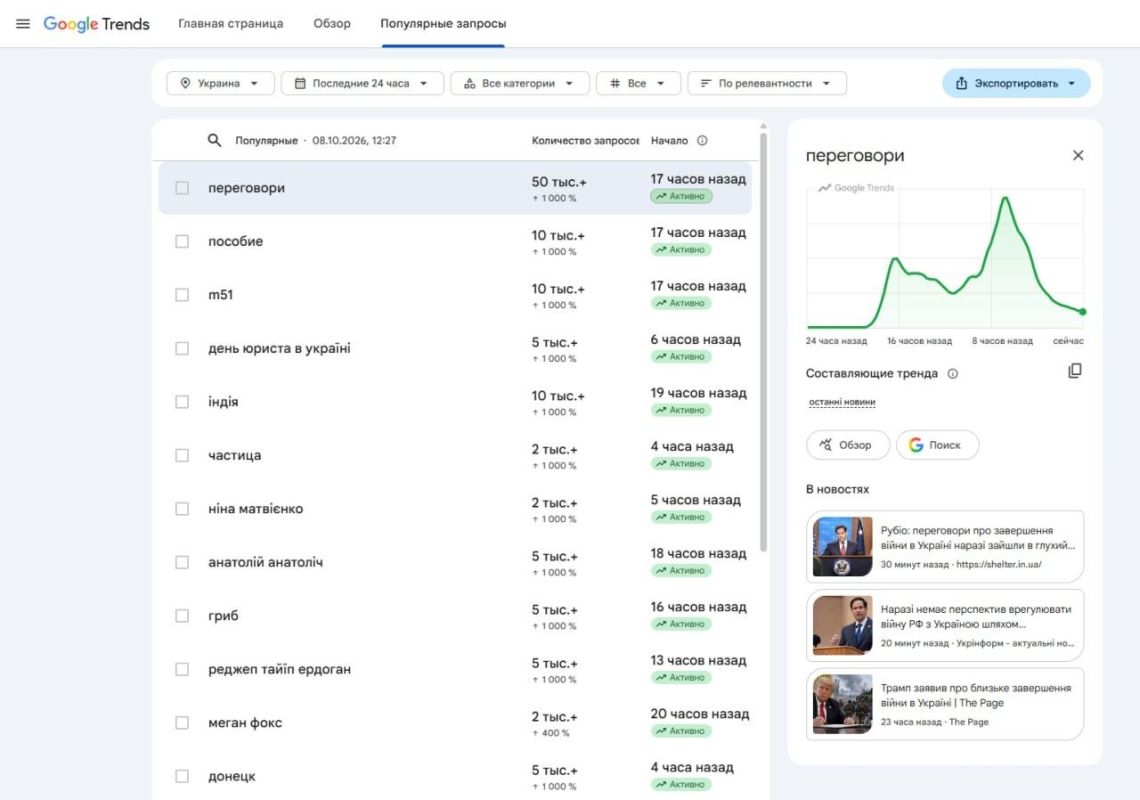The width and height of the screenshot is (1140, 800).
Task: Expand the Все trend status filter
Action: (638, 83)
